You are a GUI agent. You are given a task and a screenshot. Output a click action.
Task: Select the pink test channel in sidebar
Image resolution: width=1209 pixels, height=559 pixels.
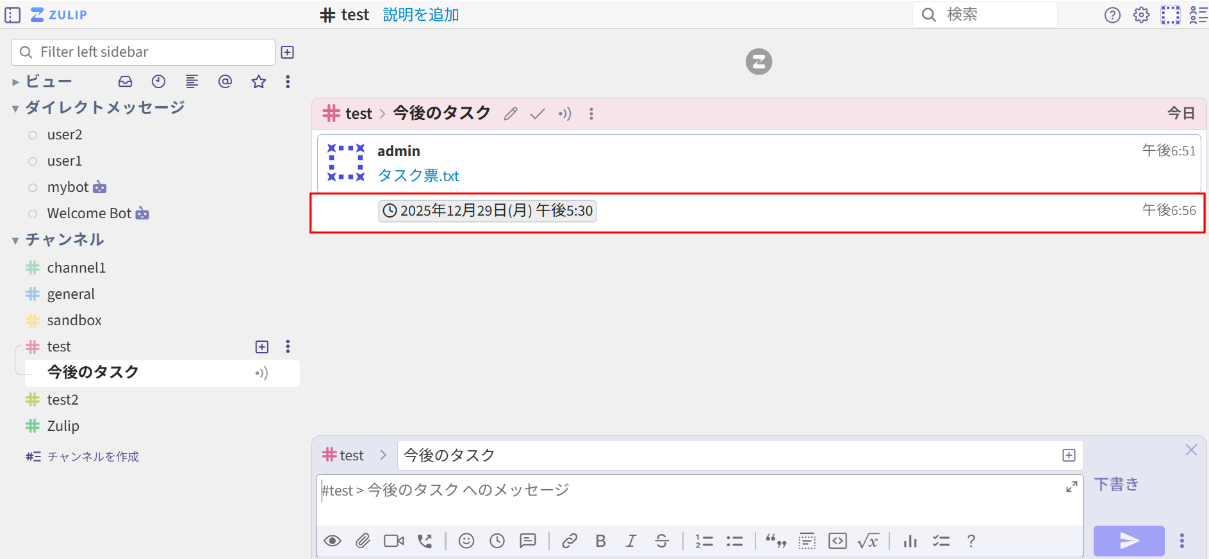(x=59, y=347)
